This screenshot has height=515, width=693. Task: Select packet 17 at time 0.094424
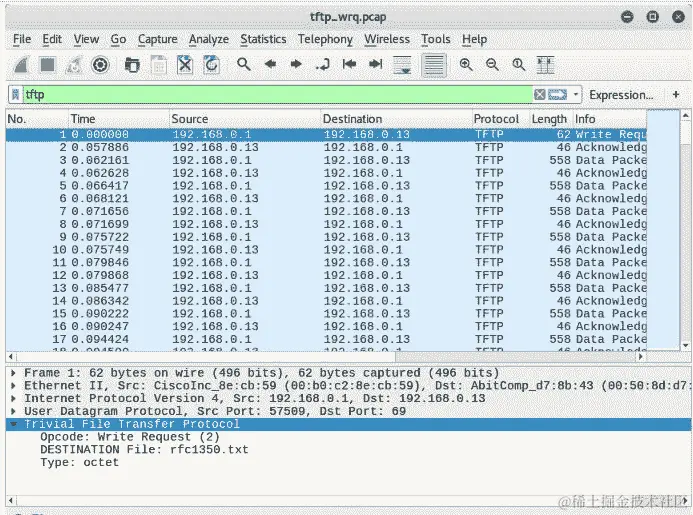point(326,340)
